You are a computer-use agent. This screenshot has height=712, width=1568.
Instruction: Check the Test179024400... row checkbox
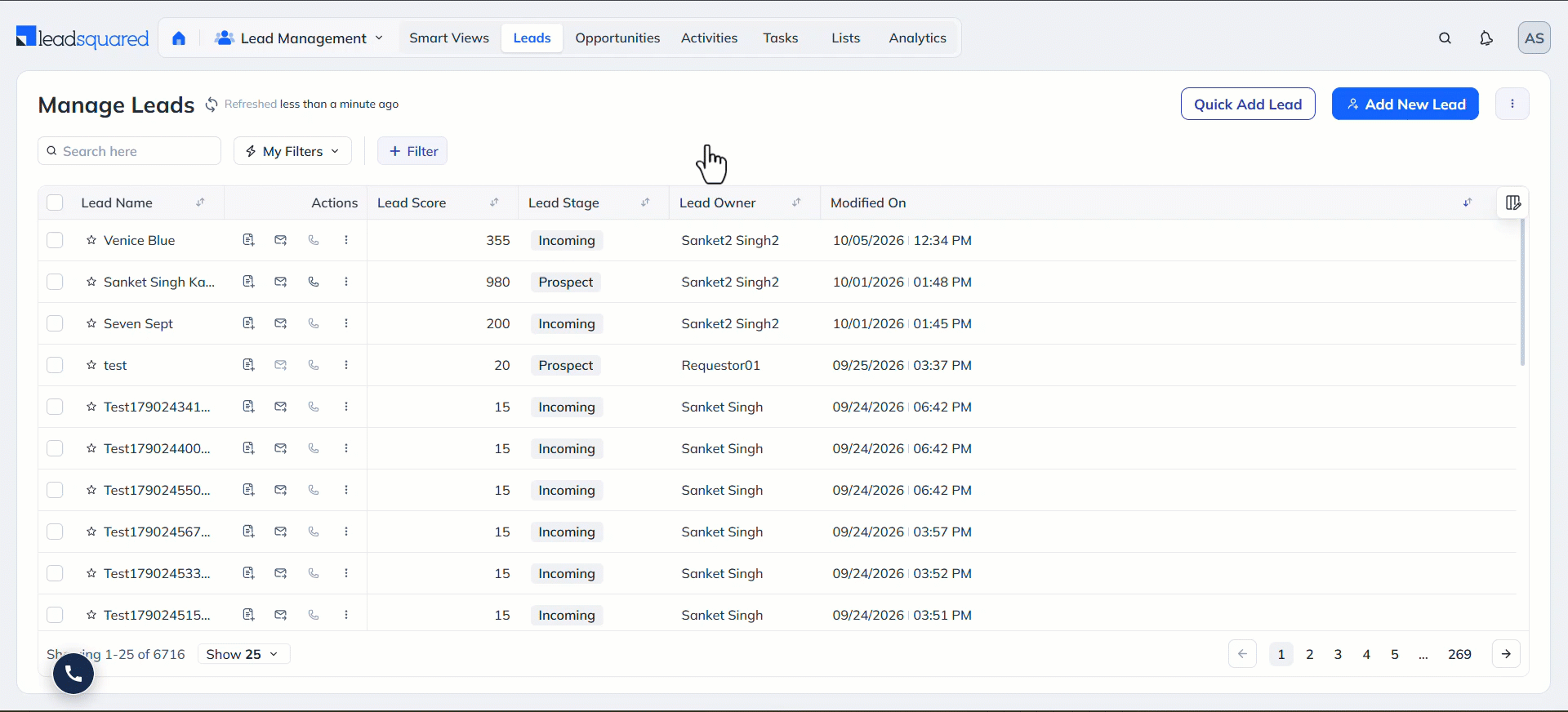(55, 448)
